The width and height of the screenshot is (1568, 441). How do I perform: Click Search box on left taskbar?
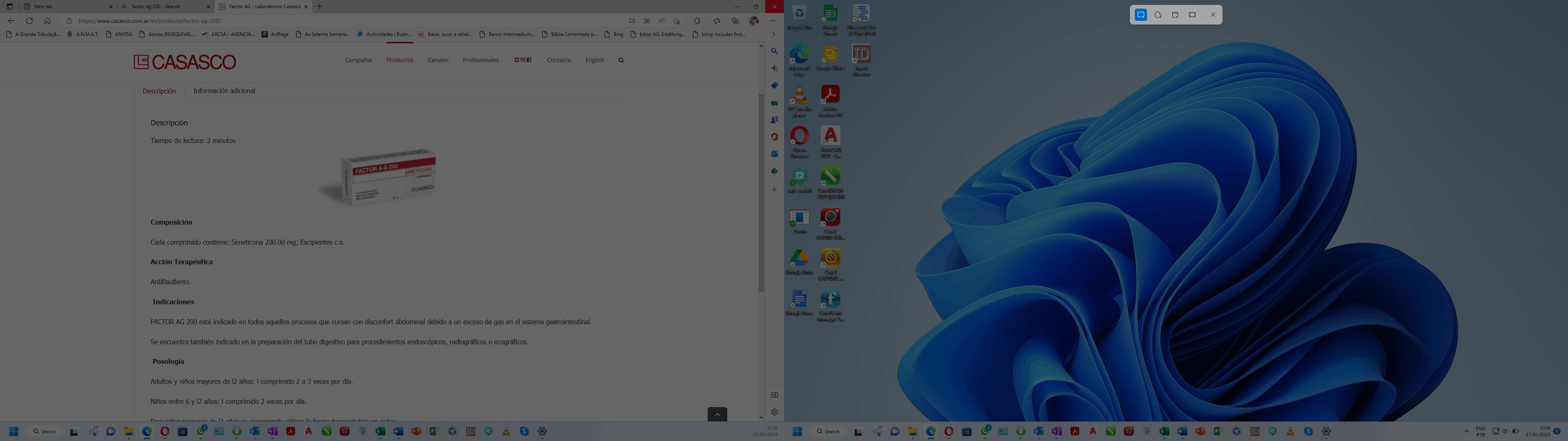[45, 431]
